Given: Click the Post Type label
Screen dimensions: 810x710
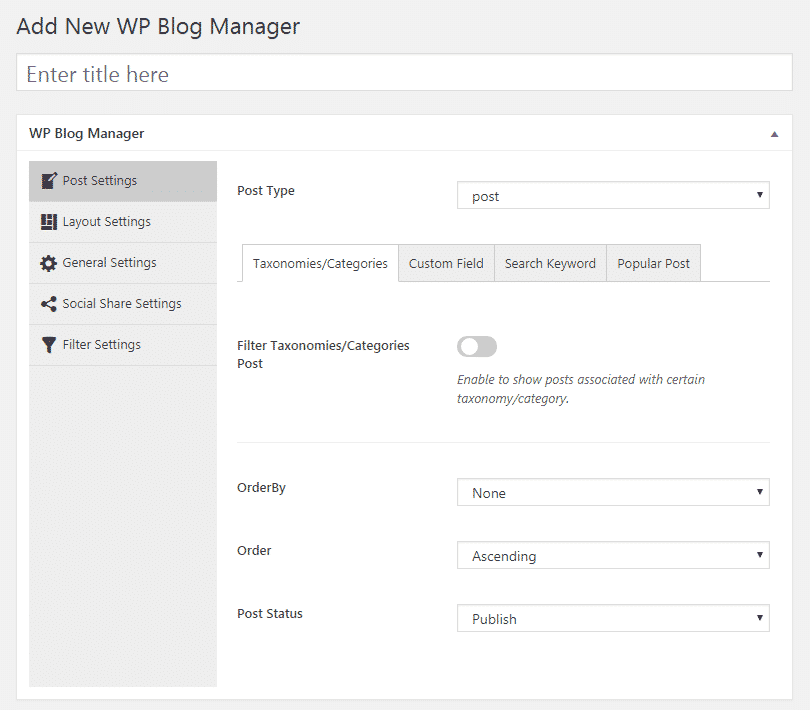Looking at the screenshot, I should [x=266, y=191].
